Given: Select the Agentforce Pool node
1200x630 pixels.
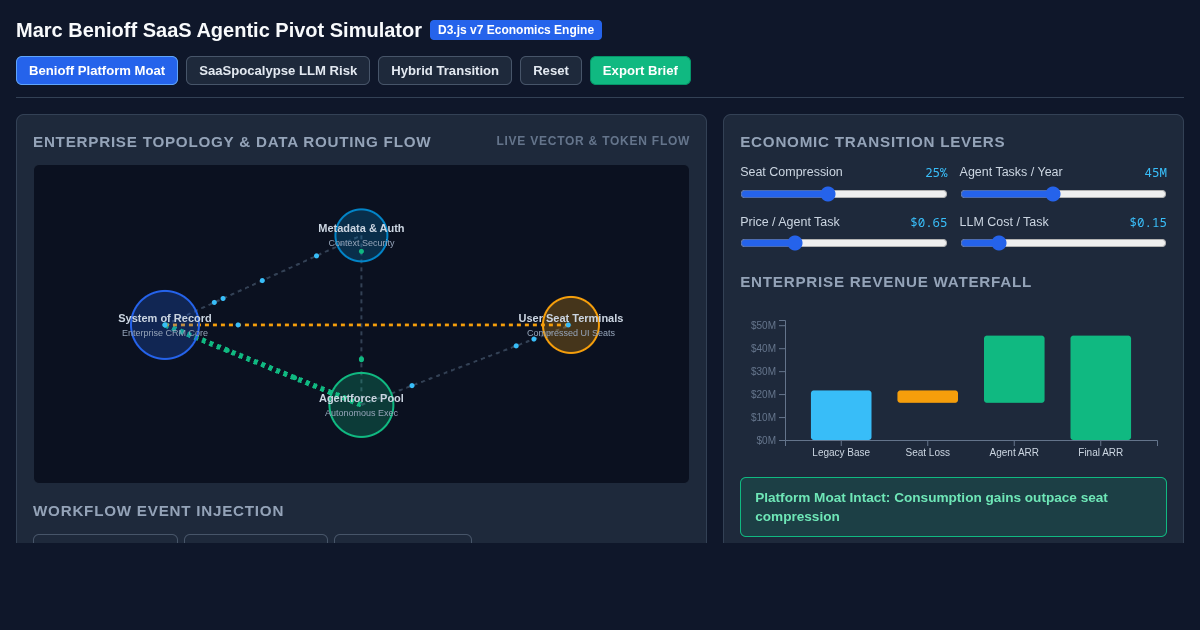Looking at the screenshot, I should click(x=361, y=405).
